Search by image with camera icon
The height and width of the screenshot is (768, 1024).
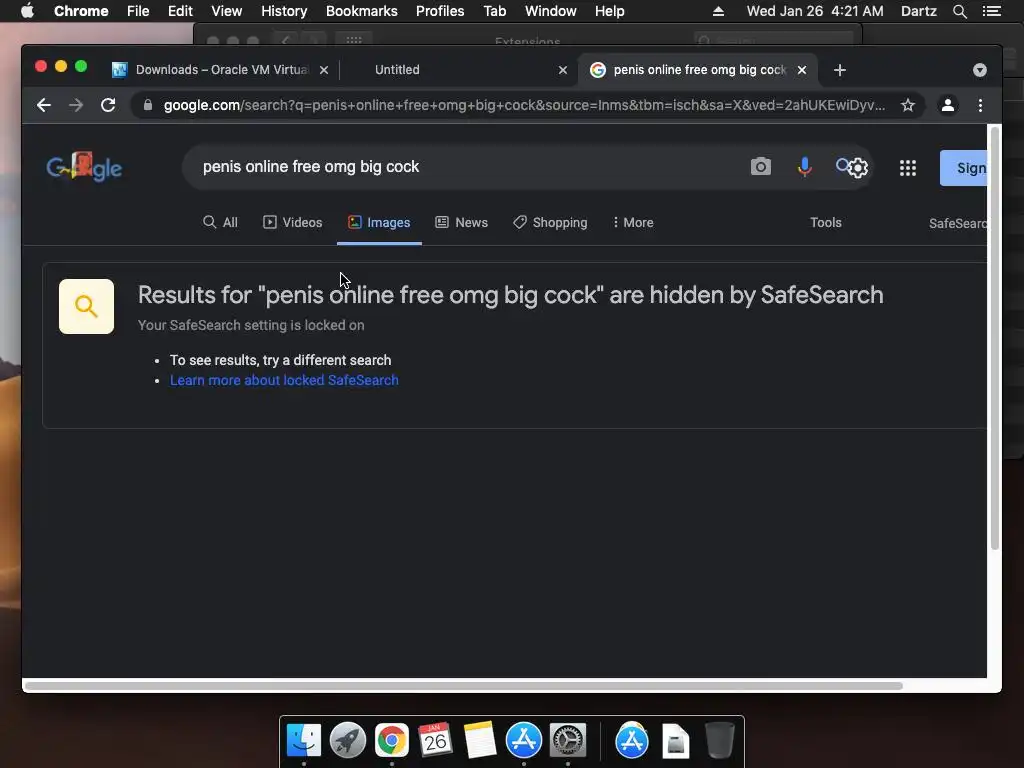[761, 167]
